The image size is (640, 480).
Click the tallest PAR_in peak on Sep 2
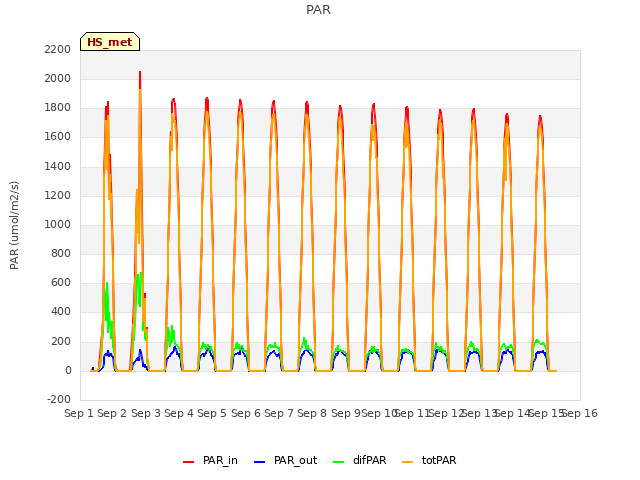click(x=140, y=73)
